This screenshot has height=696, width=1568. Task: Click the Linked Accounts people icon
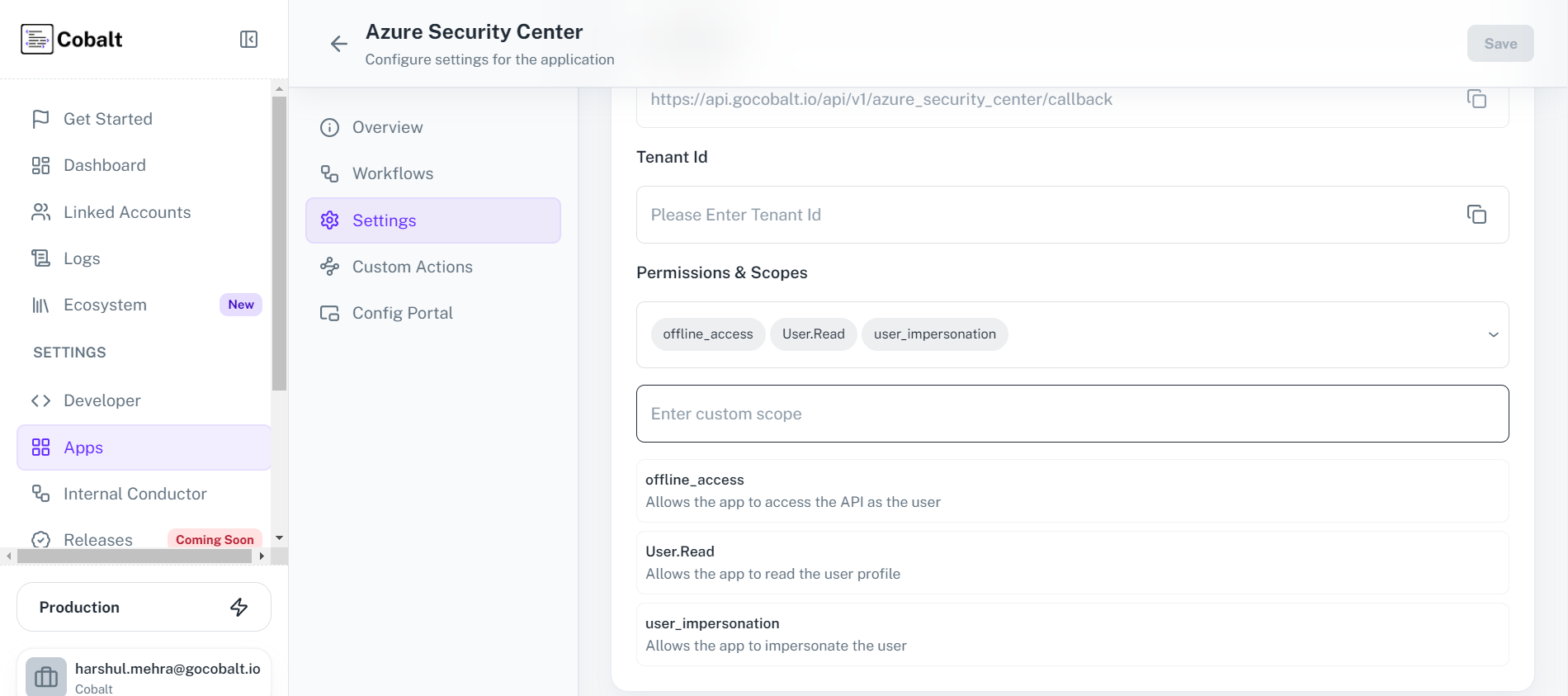click(40, 212)
